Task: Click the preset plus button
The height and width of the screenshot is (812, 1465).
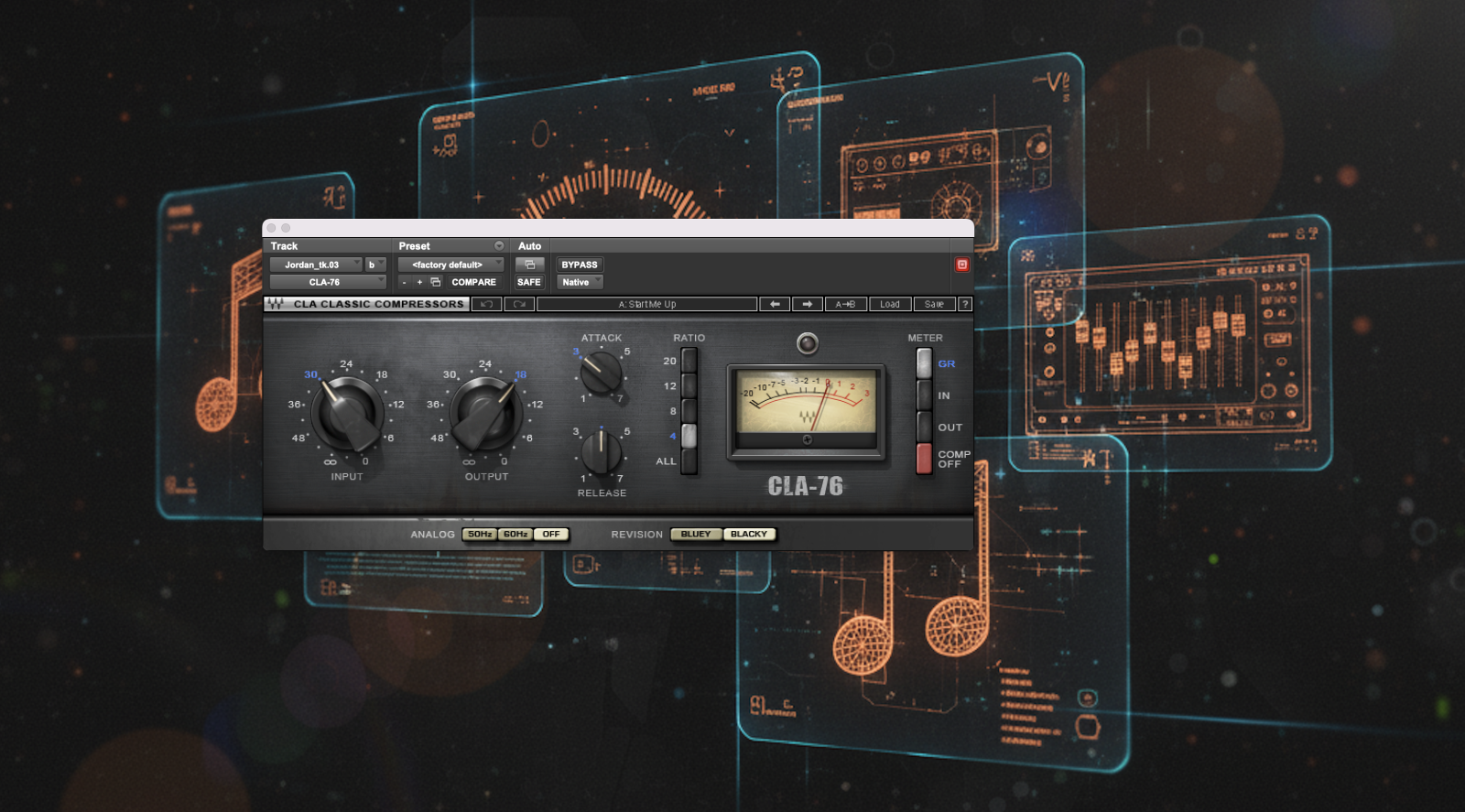Action: [419, 282]
